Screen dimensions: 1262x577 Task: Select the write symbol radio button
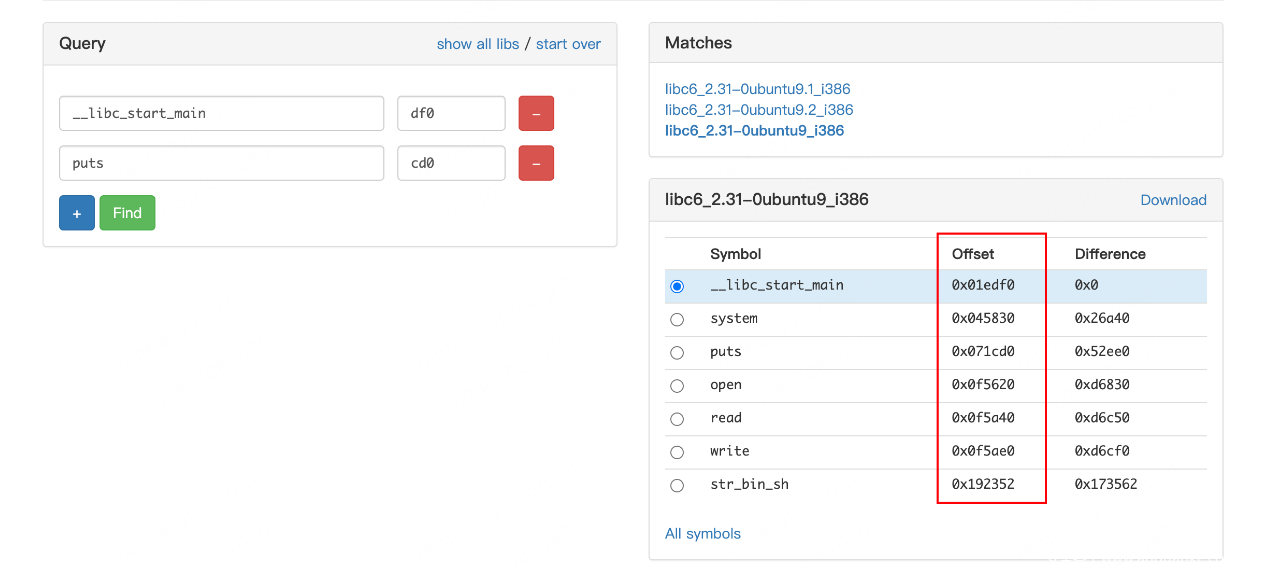click(x=677, y=452)
